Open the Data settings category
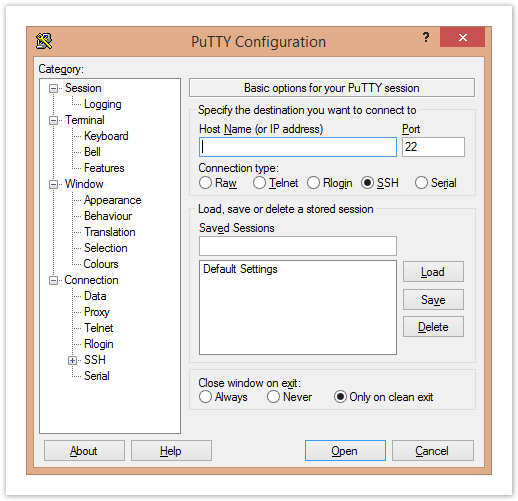Viewport: 518px width, 501px height. (x=95, y=296)
